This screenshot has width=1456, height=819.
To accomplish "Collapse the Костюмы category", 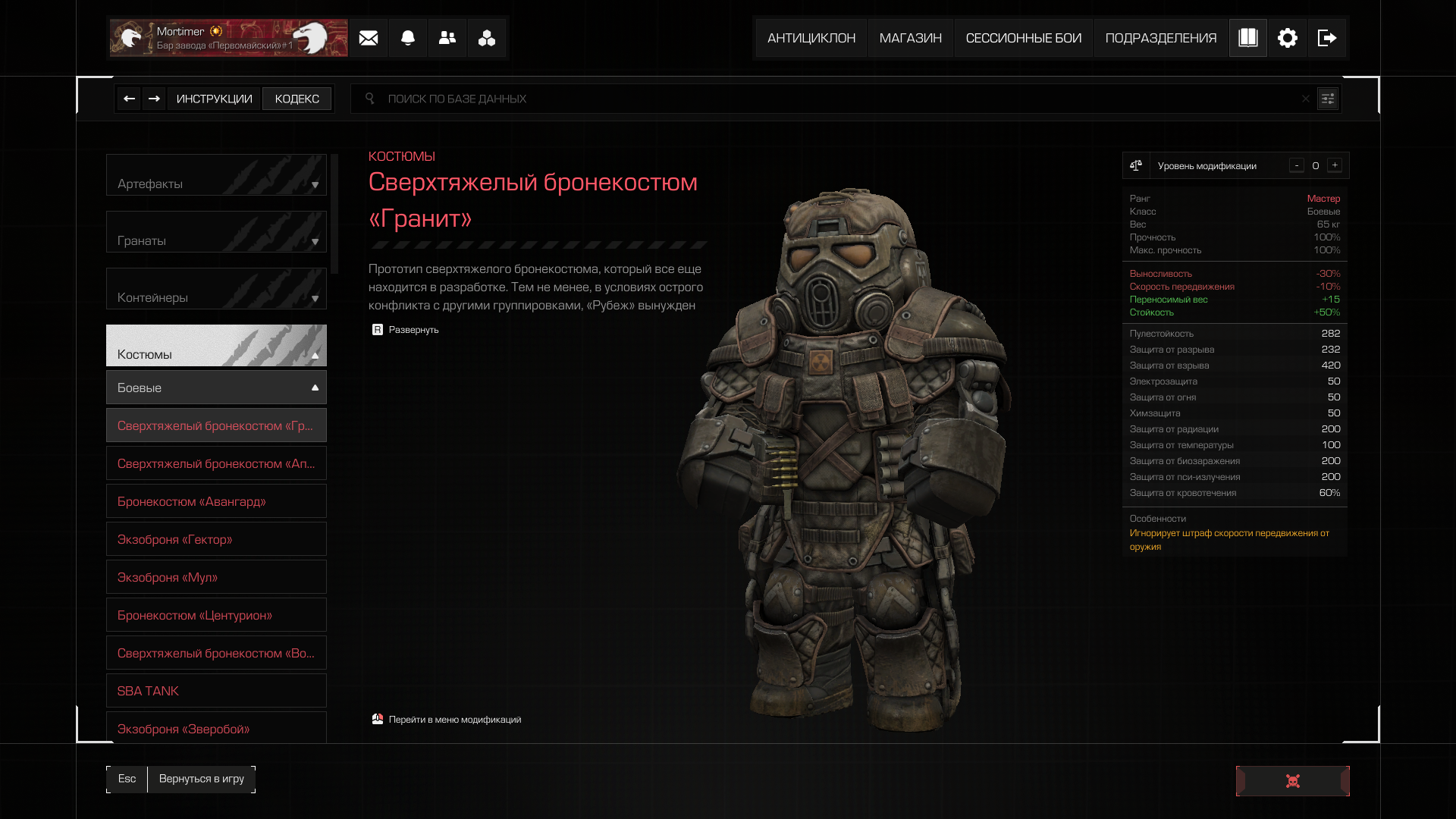I will click(x=216, y=346).
